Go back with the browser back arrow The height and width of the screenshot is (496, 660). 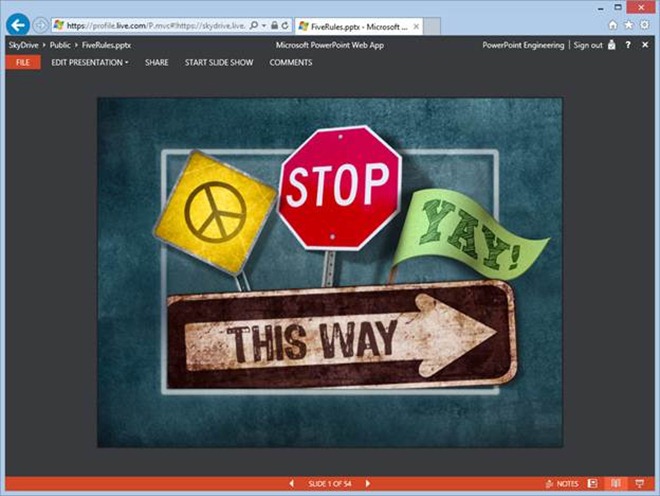[x=18, y=25]
